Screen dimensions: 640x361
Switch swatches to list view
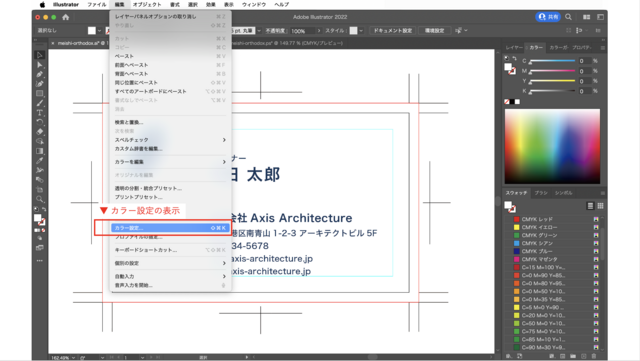[x=590, y=206]
